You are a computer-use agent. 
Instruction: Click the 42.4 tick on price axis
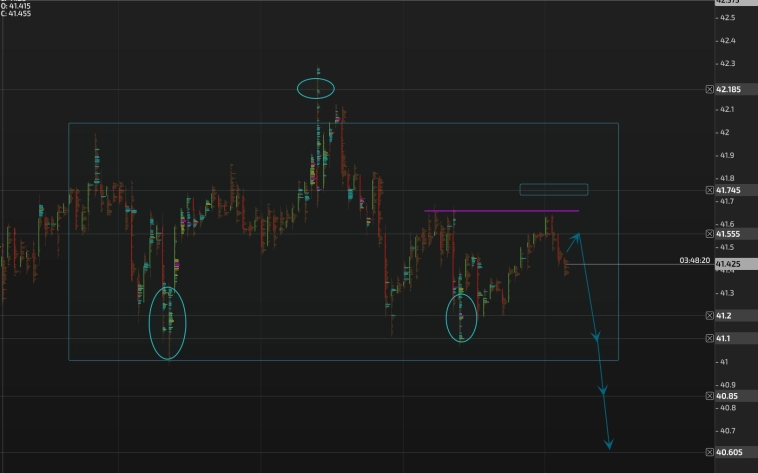[x=728, y=41]
